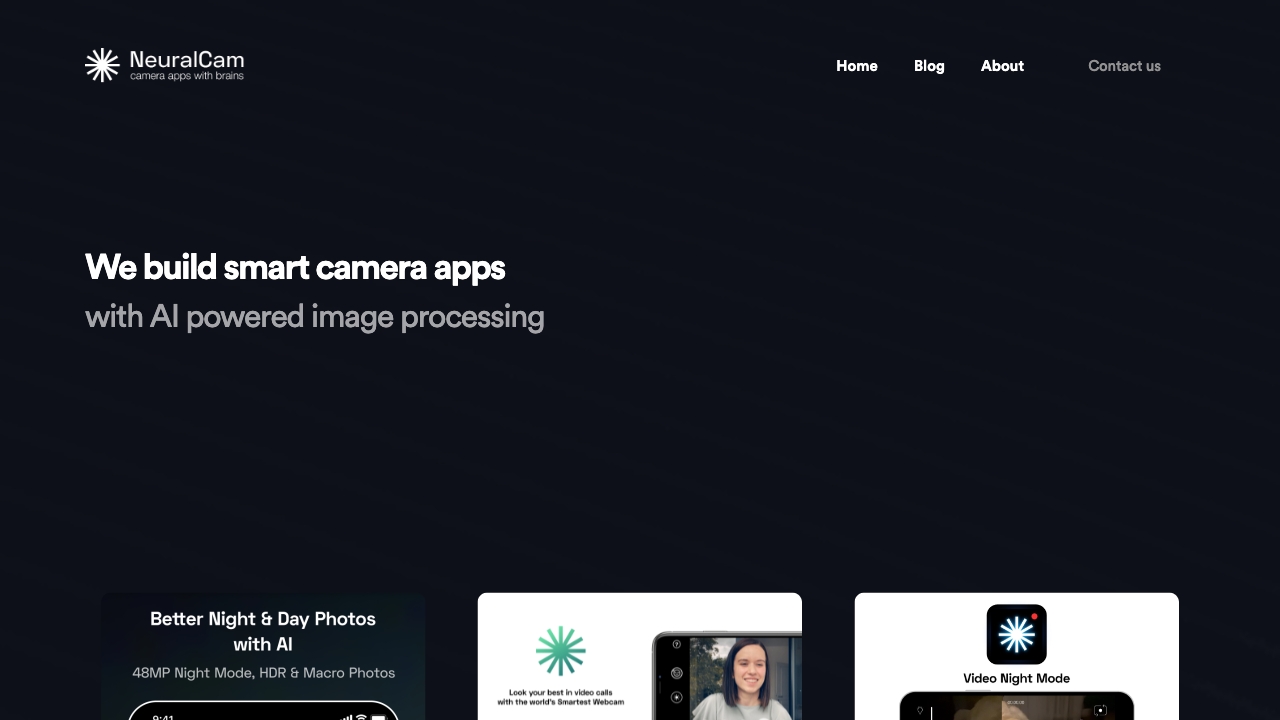Click the Video Night Mode app icon
Image resolution: width=1280 pixels, height=720 pixels.
pyautogui.click(x=1017, y=634)
